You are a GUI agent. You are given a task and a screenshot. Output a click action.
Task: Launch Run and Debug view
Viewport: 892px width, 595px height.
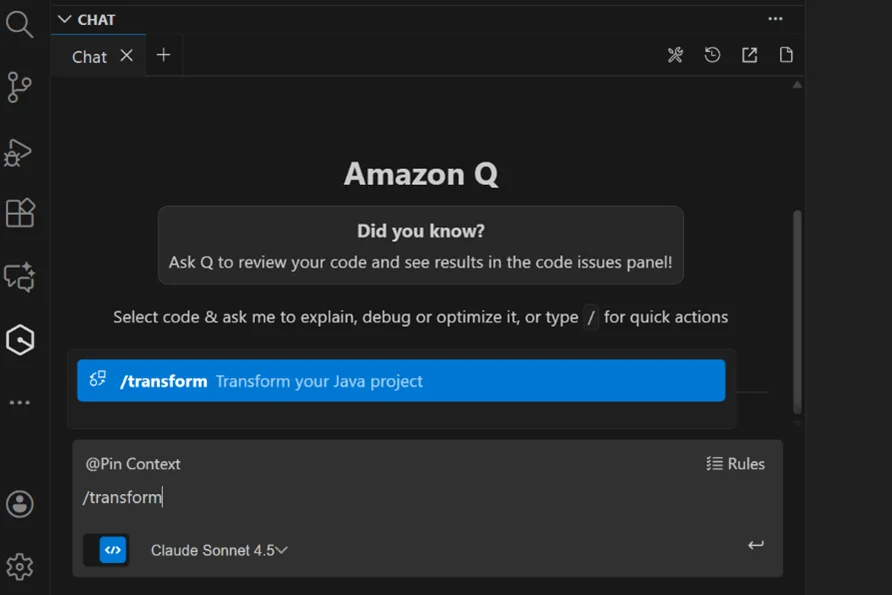[x=20, y=152]
